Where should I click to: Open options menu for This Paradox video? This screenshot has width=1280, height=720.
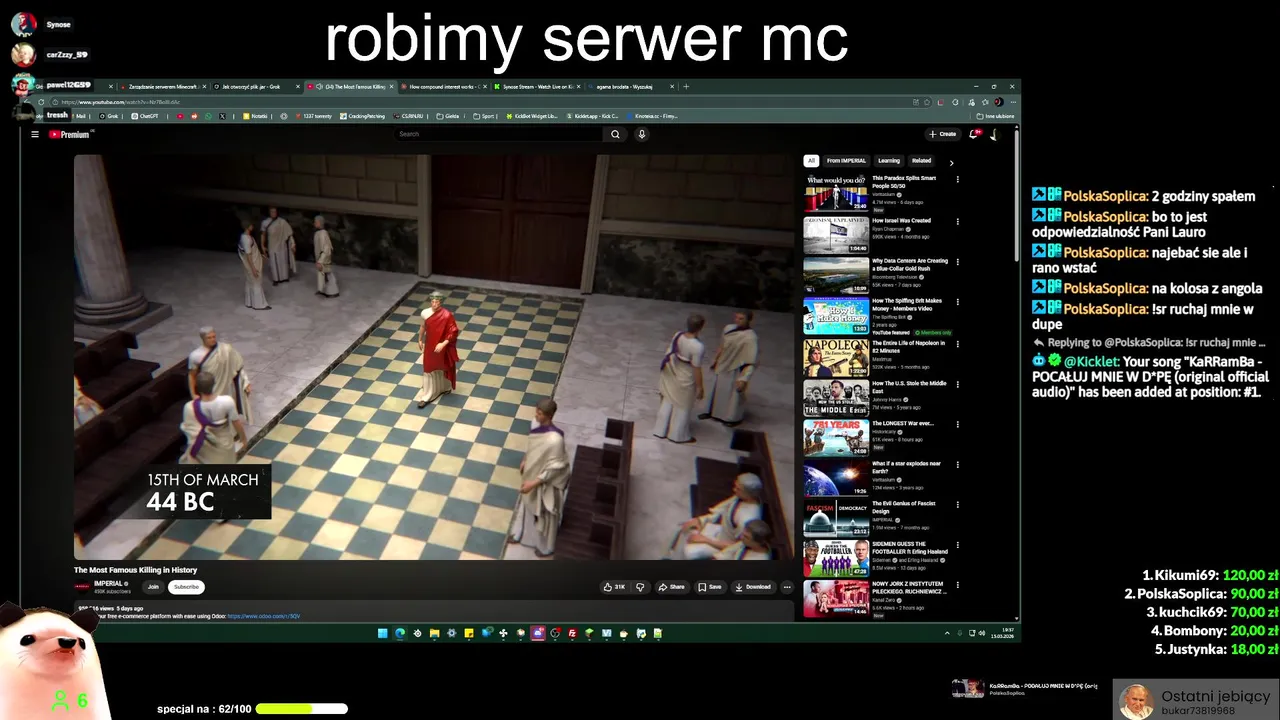click(x=957, y=180)
